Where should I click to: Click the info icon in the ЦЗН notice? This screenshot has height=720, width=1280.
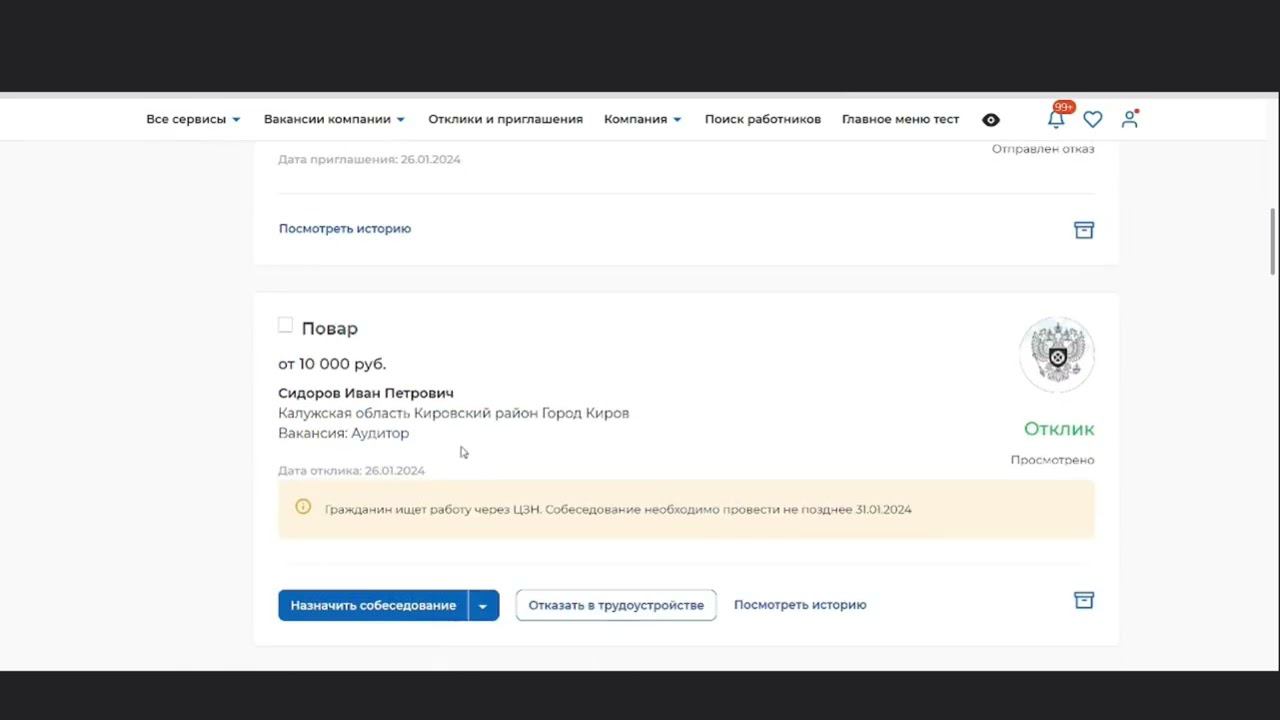click(303, 507)
